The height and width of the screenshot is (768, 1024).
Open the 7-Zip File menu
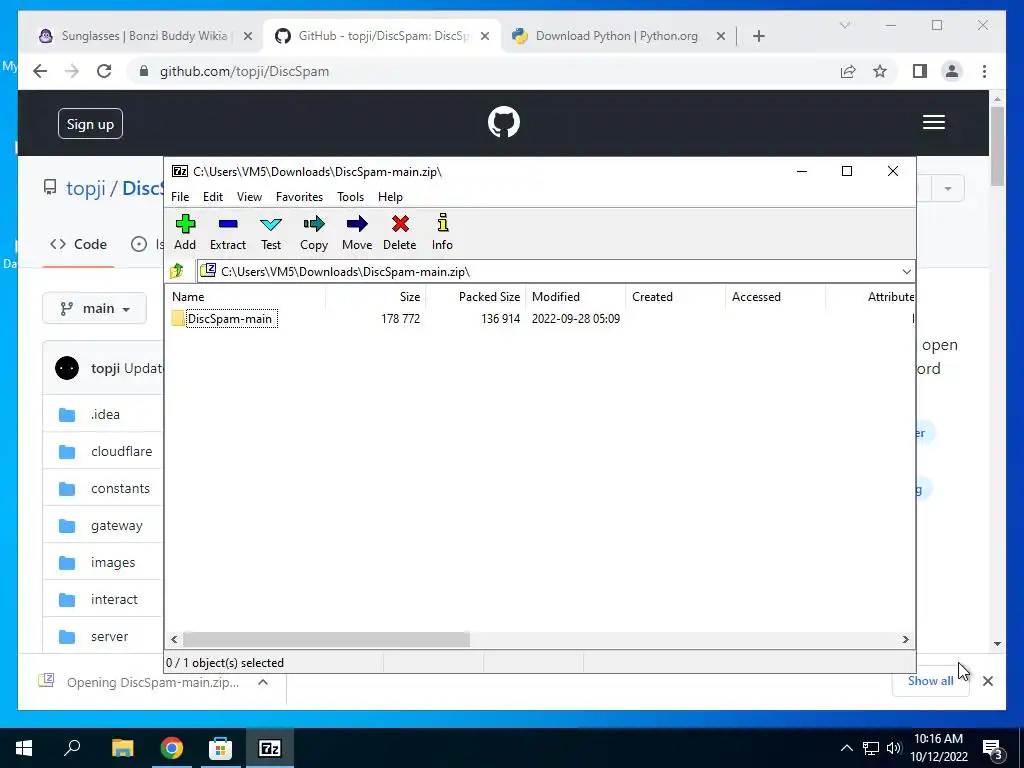point(180,197)
